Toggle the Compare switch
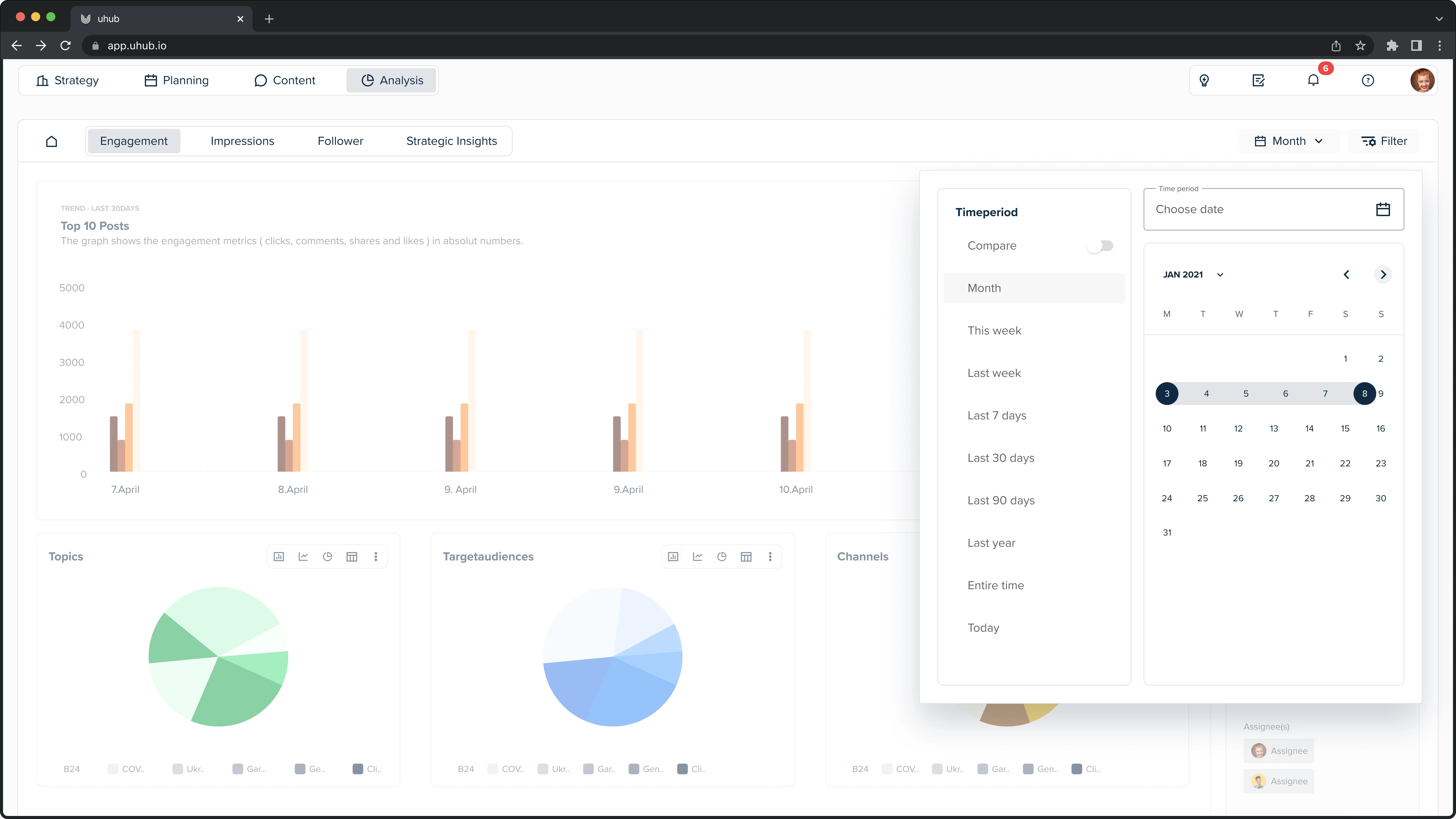This screenshot has width=1456, height=819. point(1100,246)
